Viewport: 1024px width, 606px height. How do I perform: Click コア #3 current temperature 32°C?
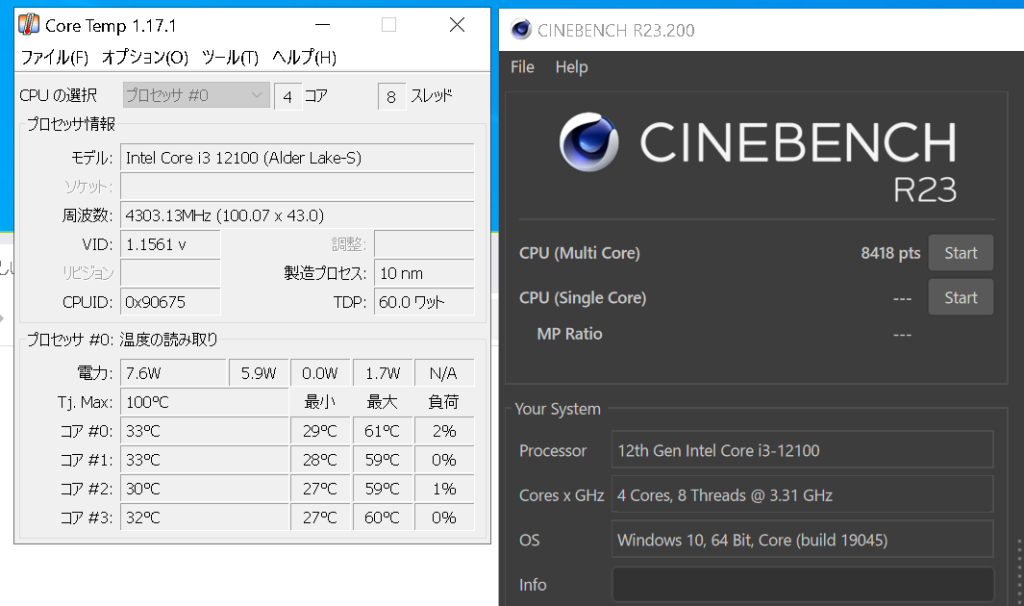click(x=204, y=517)
